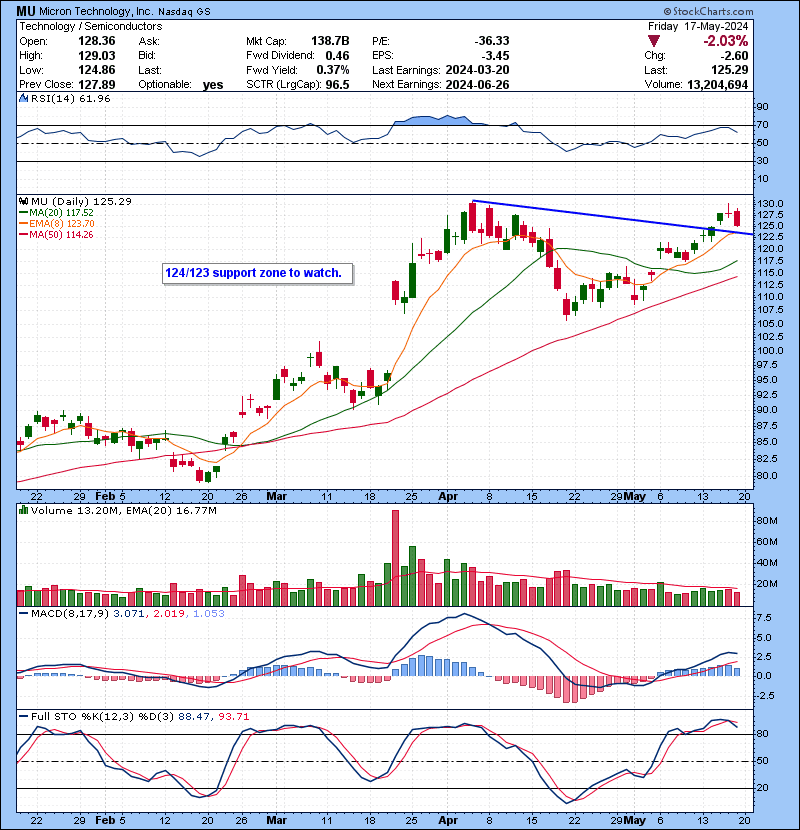Click the 130.0 price axis label
Image resolution: width=800 pixels, height=830 pixels.
point(770,204)
